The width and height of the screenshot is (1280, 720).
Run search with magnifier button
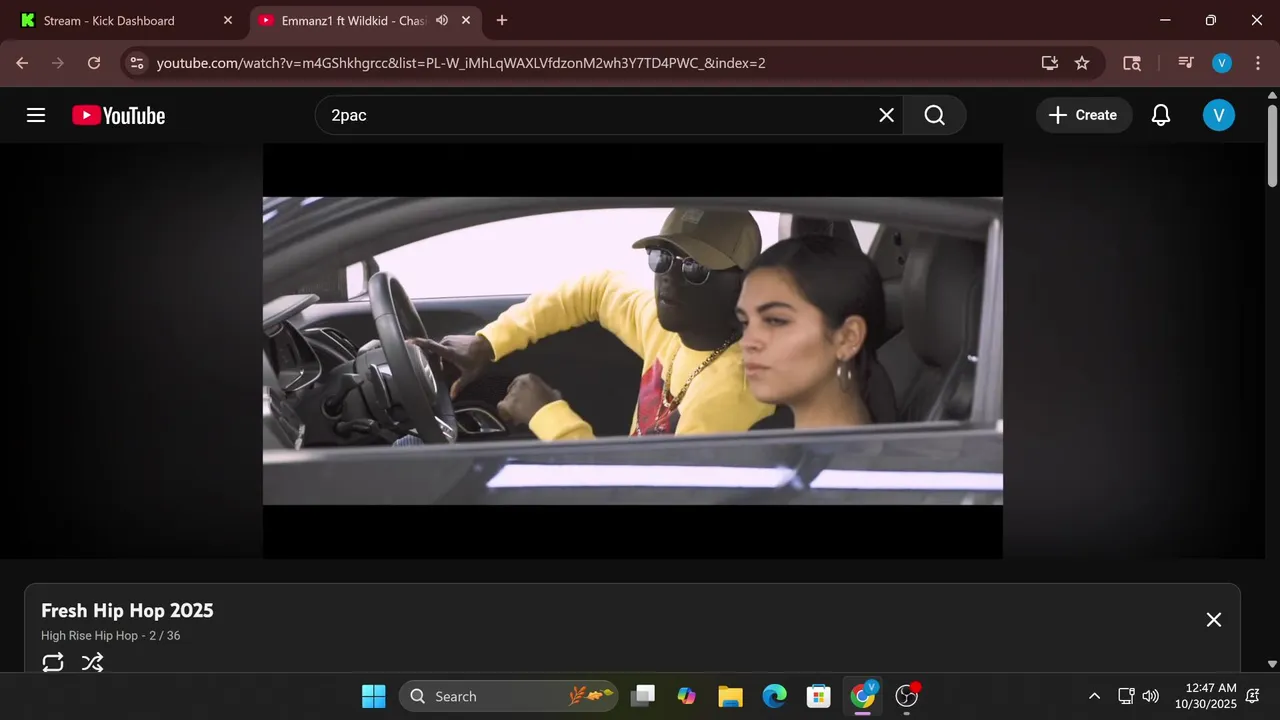tap(934, 115)
